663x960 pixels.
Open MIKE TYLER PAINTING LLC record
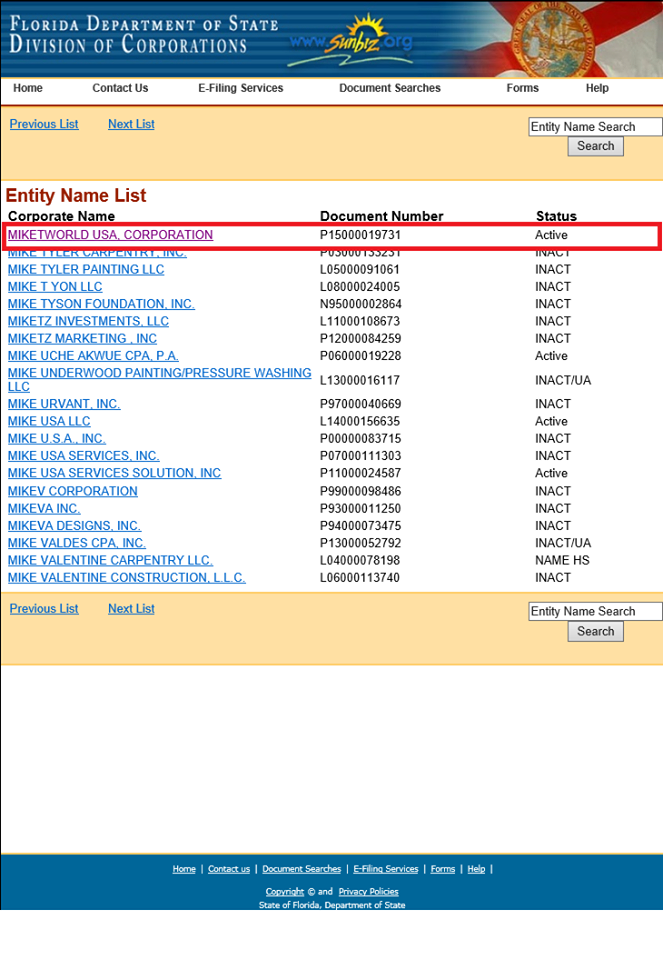pos(86,269)
